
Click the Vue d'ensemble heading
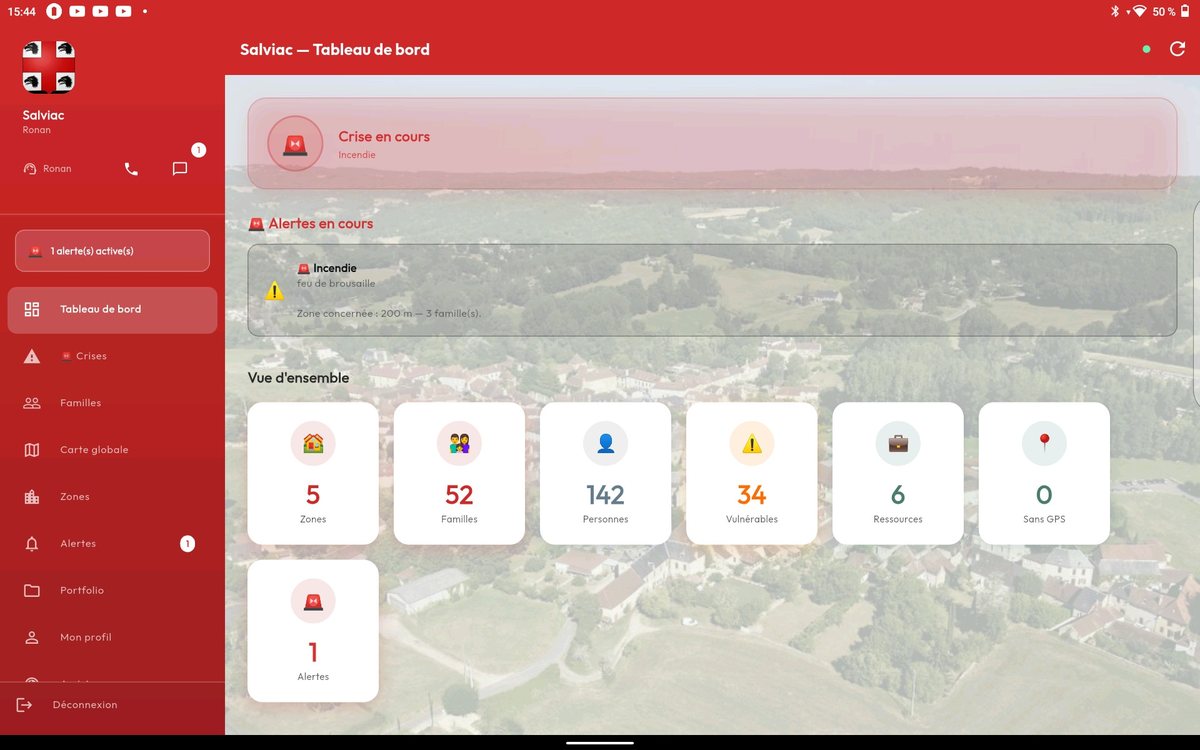[299, 378]
